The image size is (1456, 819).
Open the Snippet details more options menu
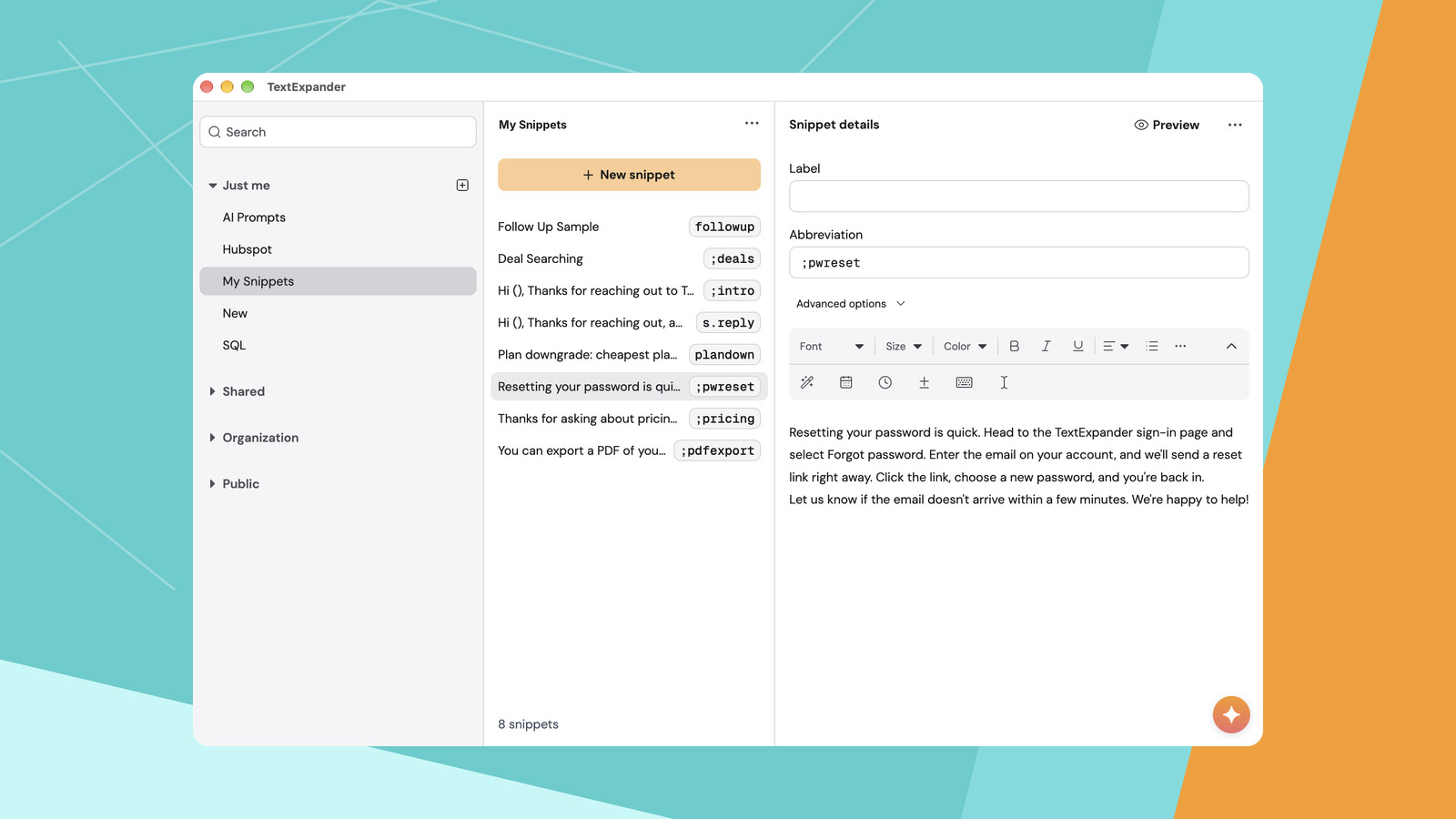click(x=1235, y=125)
